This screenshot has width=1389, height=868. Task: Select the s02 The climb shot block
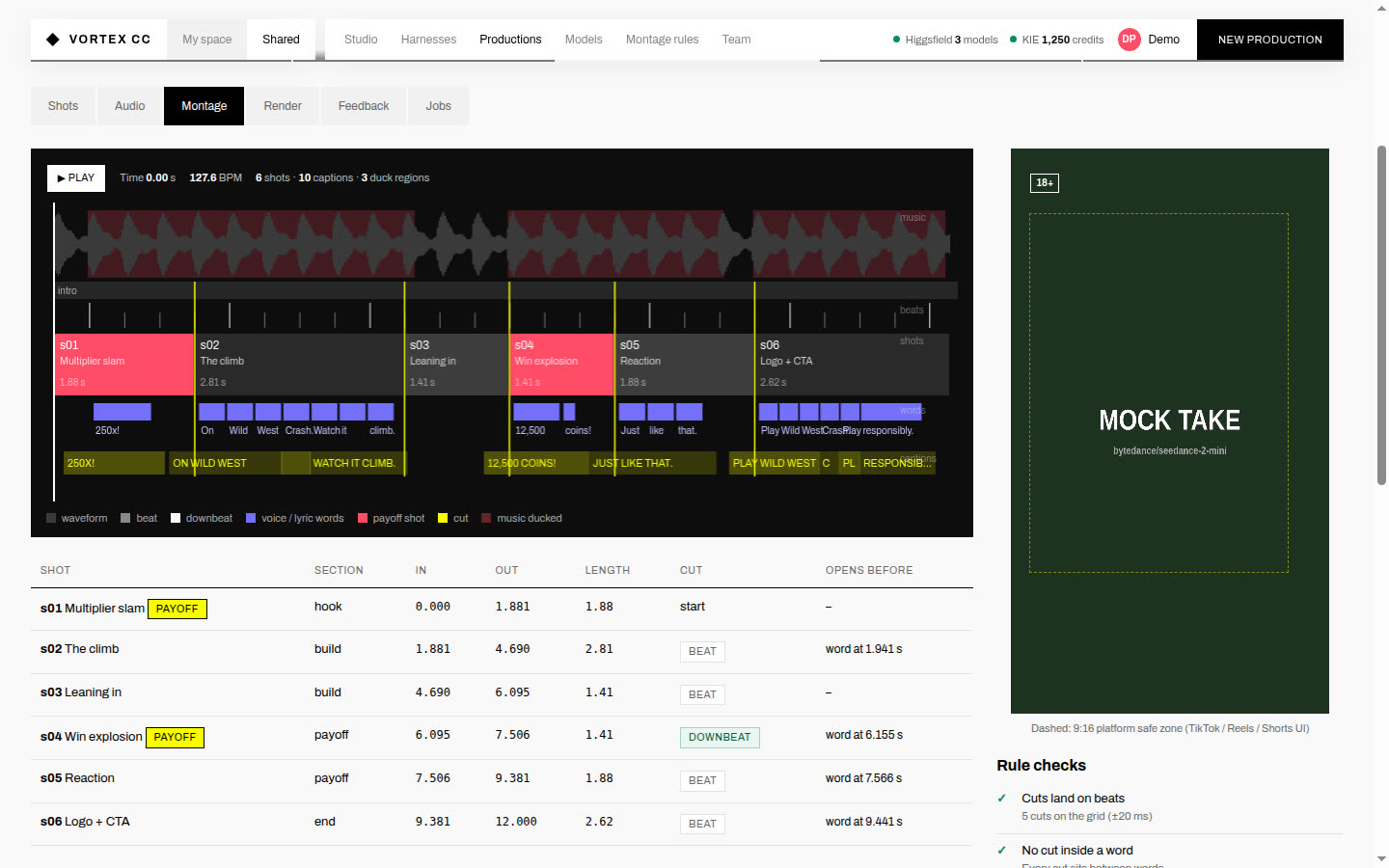[299, 365]
